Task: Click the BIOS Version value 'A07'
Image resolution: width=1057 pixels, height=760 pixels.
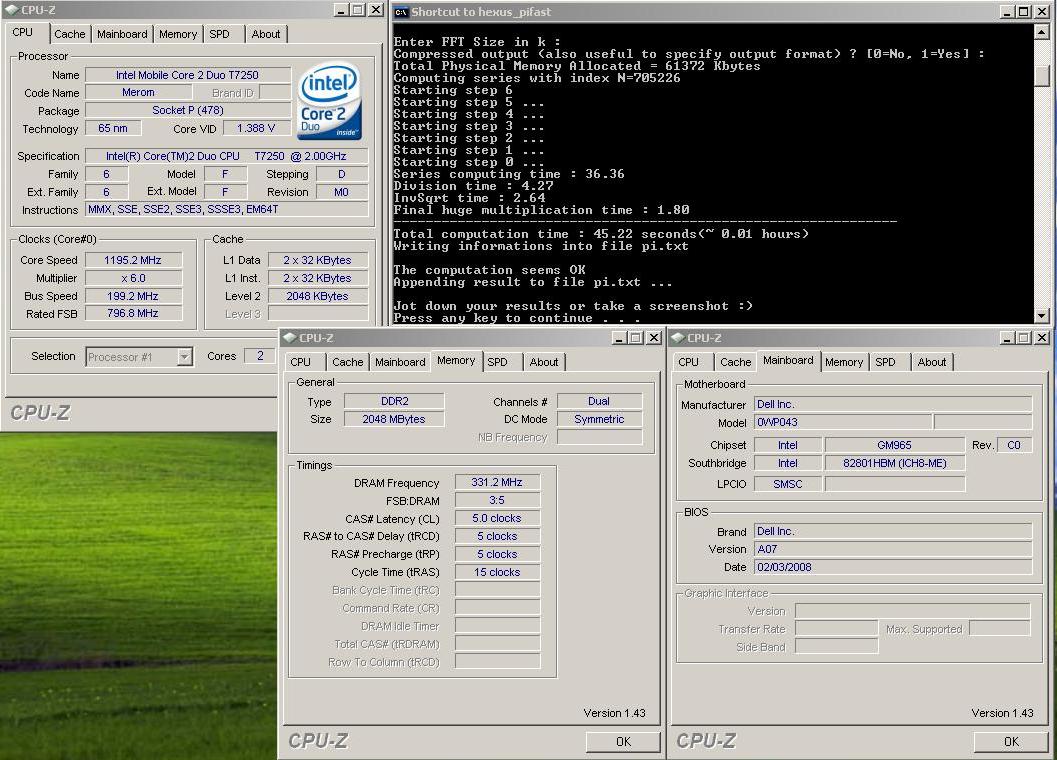Action: [x=893, y=549]
